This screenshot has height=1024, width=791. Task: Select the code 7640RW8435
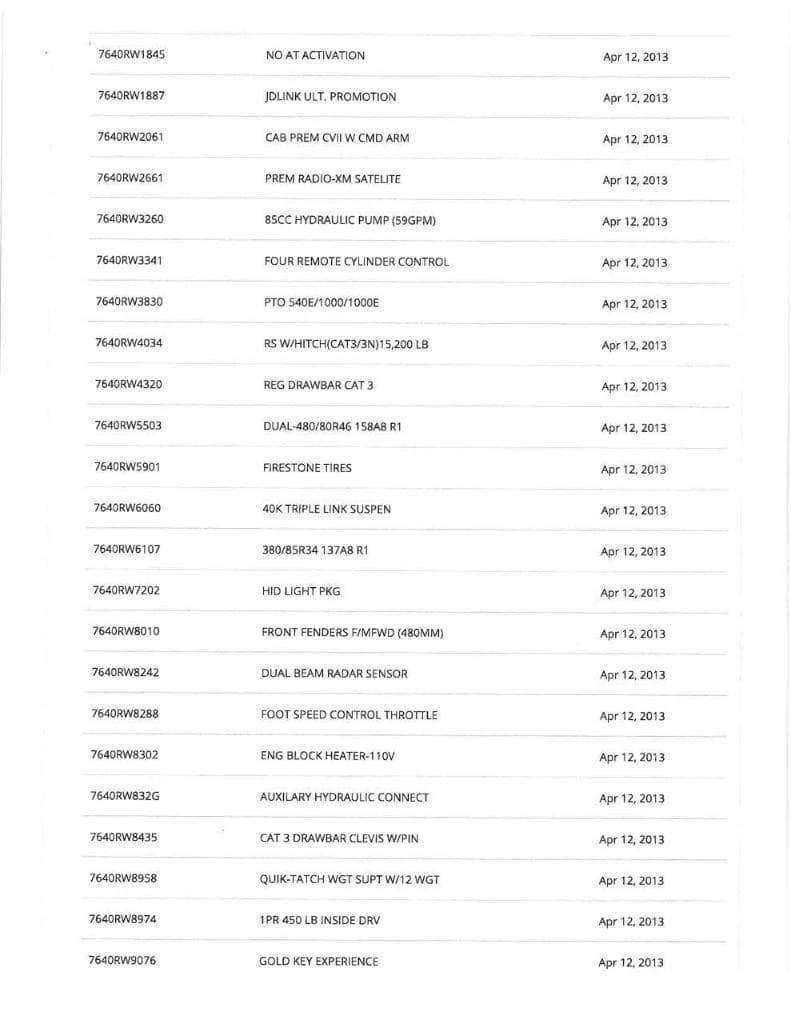tap(124, 838)
